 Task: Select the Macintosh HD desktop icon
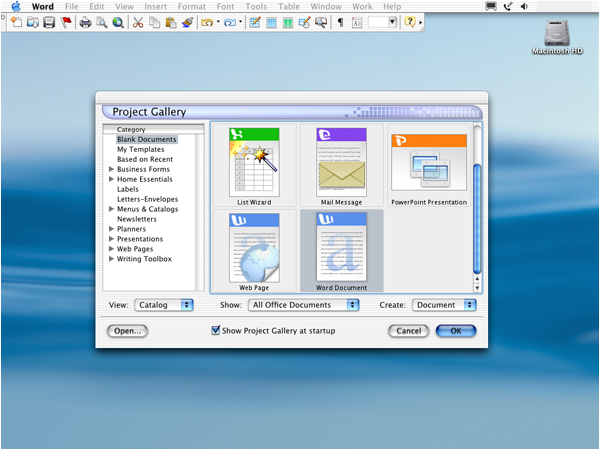(x=557, y=37)
